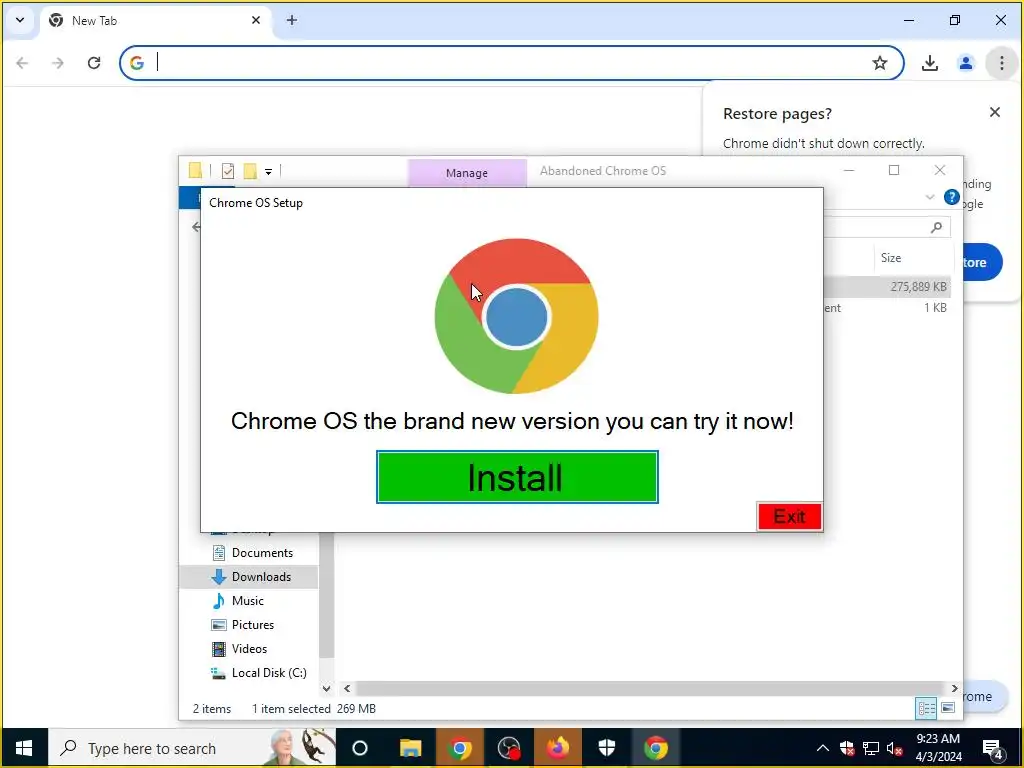This screenshot has width=1024, height=768.
Task: Open Firefox from the taskbar
Action: [558, 748]
